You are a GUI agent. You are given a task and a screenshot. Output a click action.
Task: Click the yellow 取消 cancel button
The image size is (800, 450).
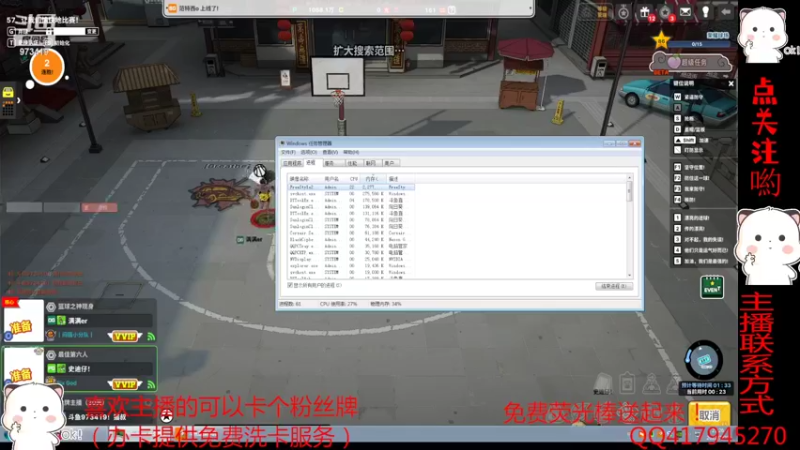coord(709,415)
